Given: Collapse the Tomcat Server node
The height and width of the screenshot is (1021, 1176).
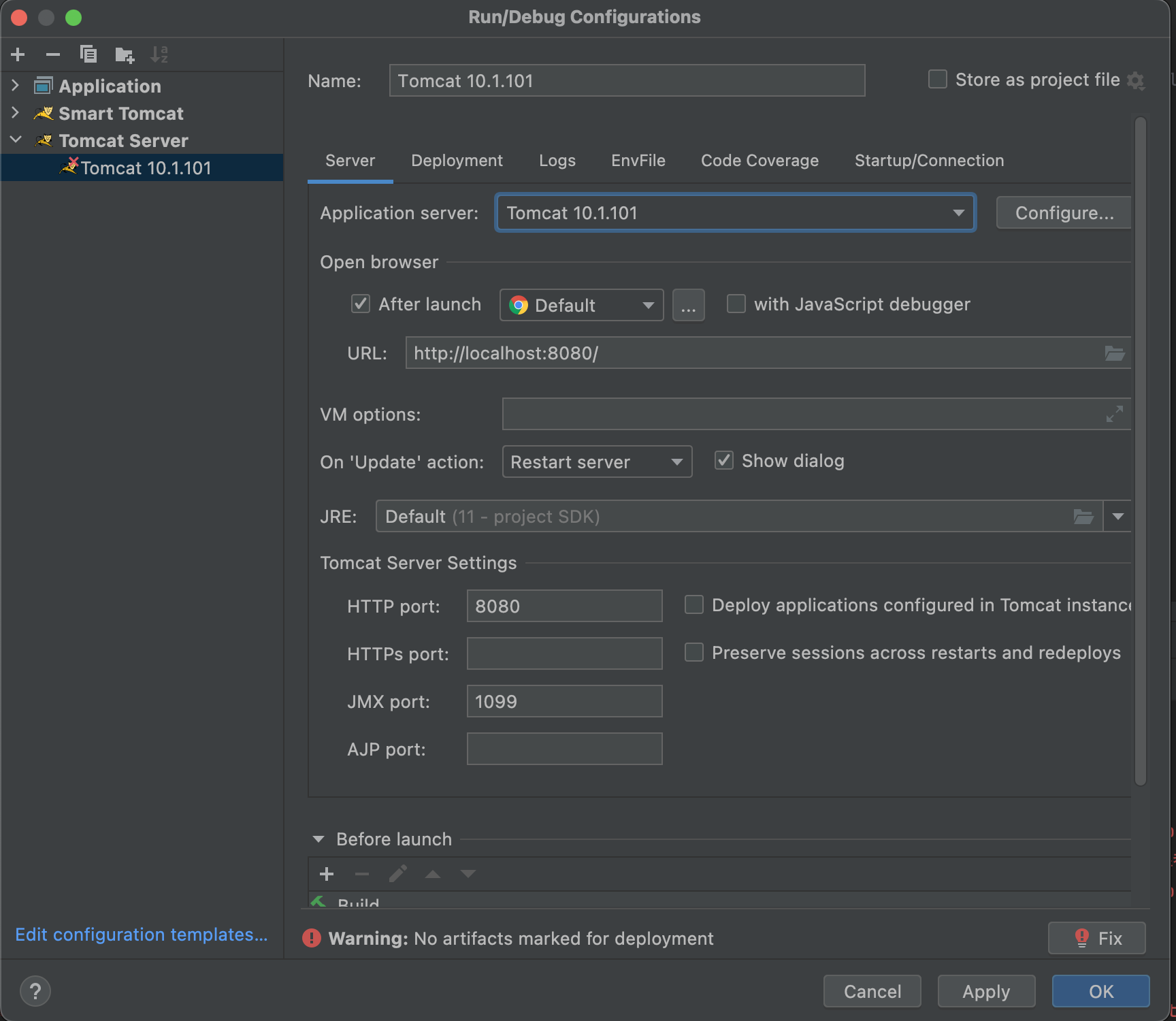Looking at the screenshot, I should (x=16, y=140).
